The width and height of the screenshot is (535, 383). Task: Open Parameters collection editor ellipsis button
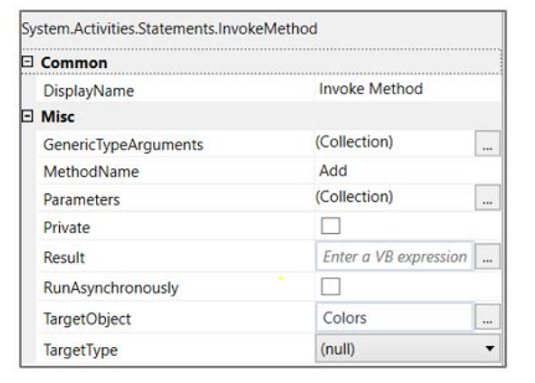[x=488, y=198]
